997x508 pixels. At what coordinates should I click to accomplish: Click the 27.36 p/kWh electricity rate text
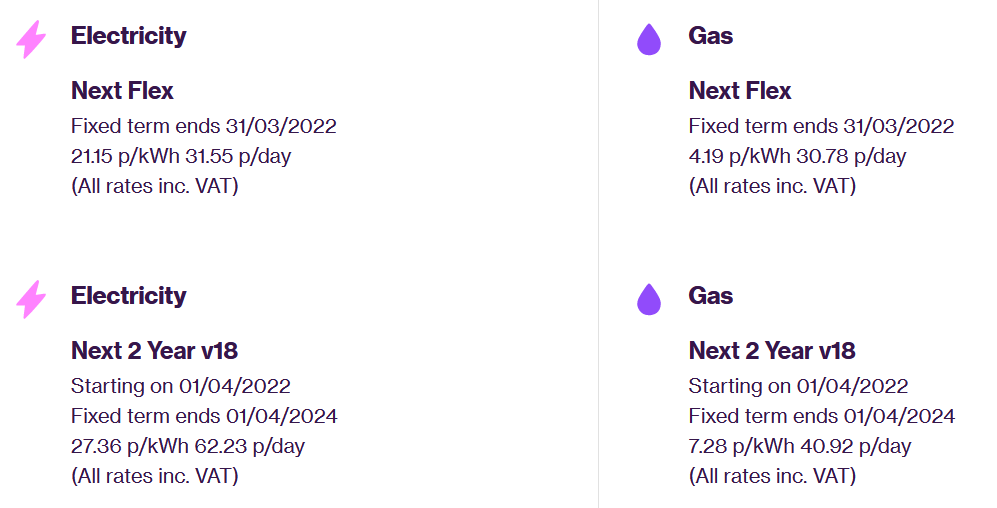pos(188,446)
